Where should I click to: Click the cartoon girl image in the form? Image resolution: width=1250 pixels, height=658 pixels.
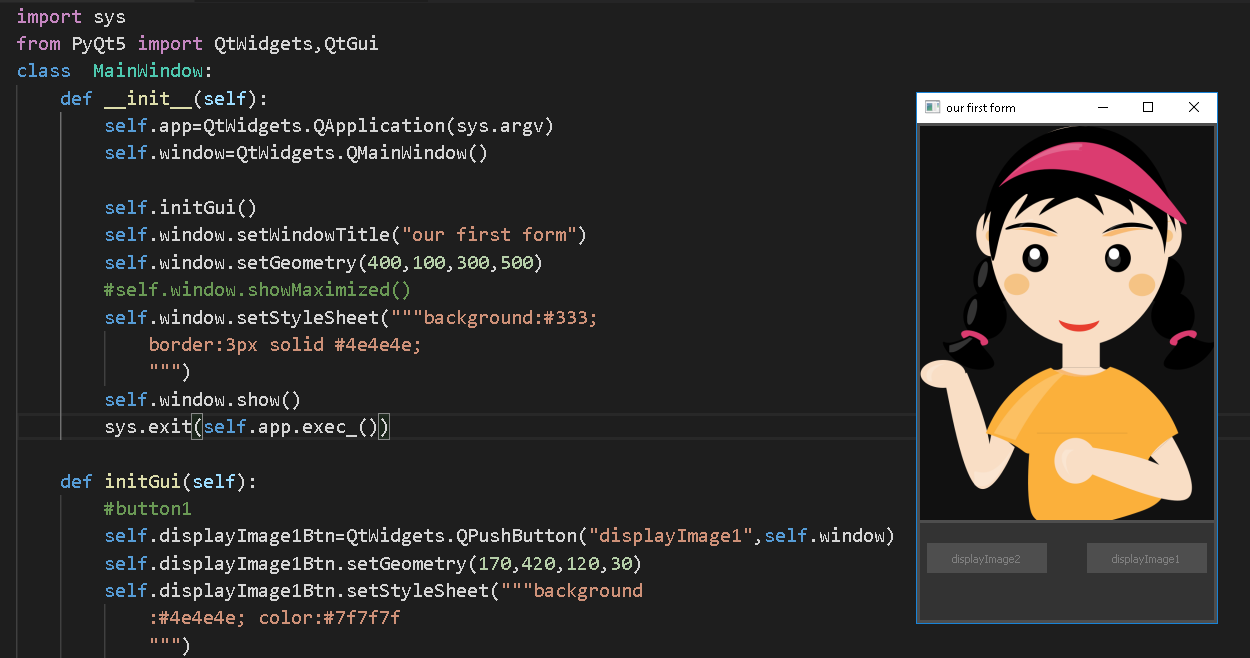coord(1066,320)
